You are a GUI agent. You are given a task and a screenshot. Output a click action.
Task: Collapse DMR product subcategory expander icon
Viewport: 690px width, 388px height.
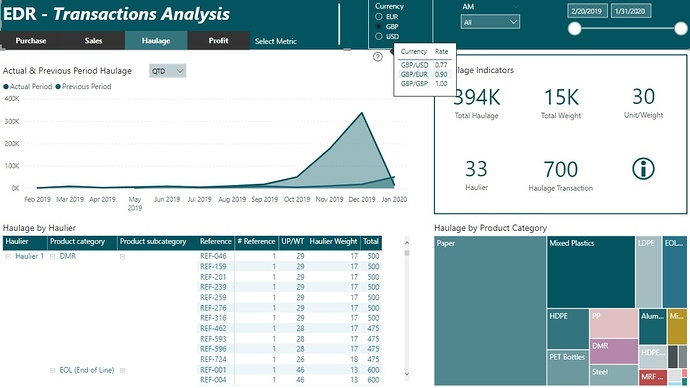tap(122, 256)
